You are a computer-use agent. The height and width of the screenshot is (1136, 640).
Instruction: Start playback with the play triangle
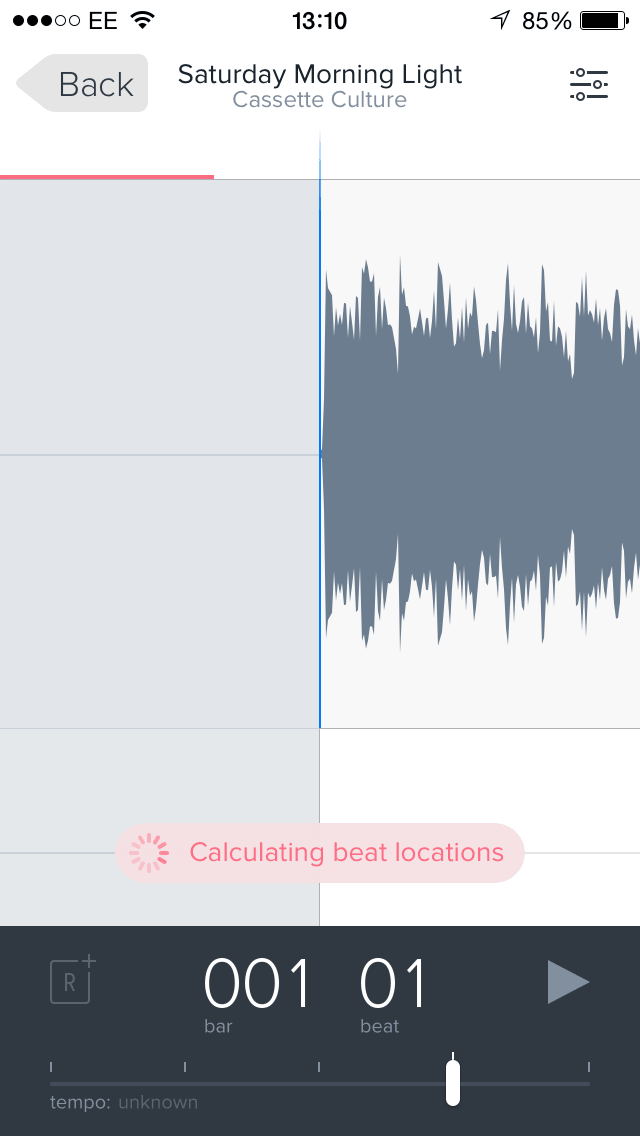[x=568, y=982]
